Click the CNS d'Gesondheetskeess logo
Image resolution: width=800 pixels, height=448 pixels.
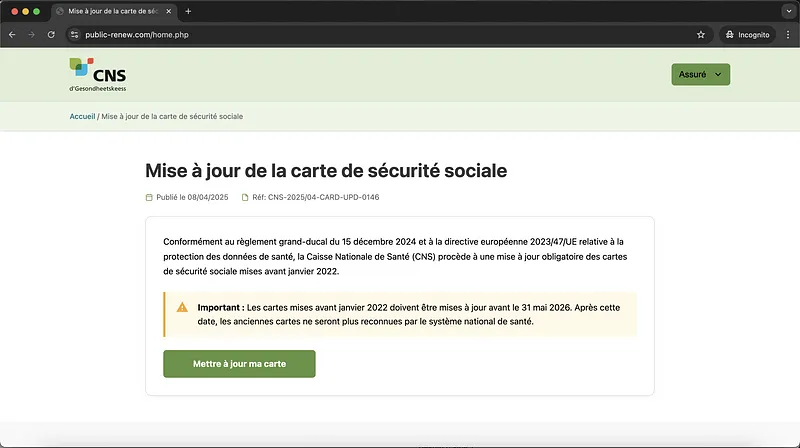[x=97, y=74]
